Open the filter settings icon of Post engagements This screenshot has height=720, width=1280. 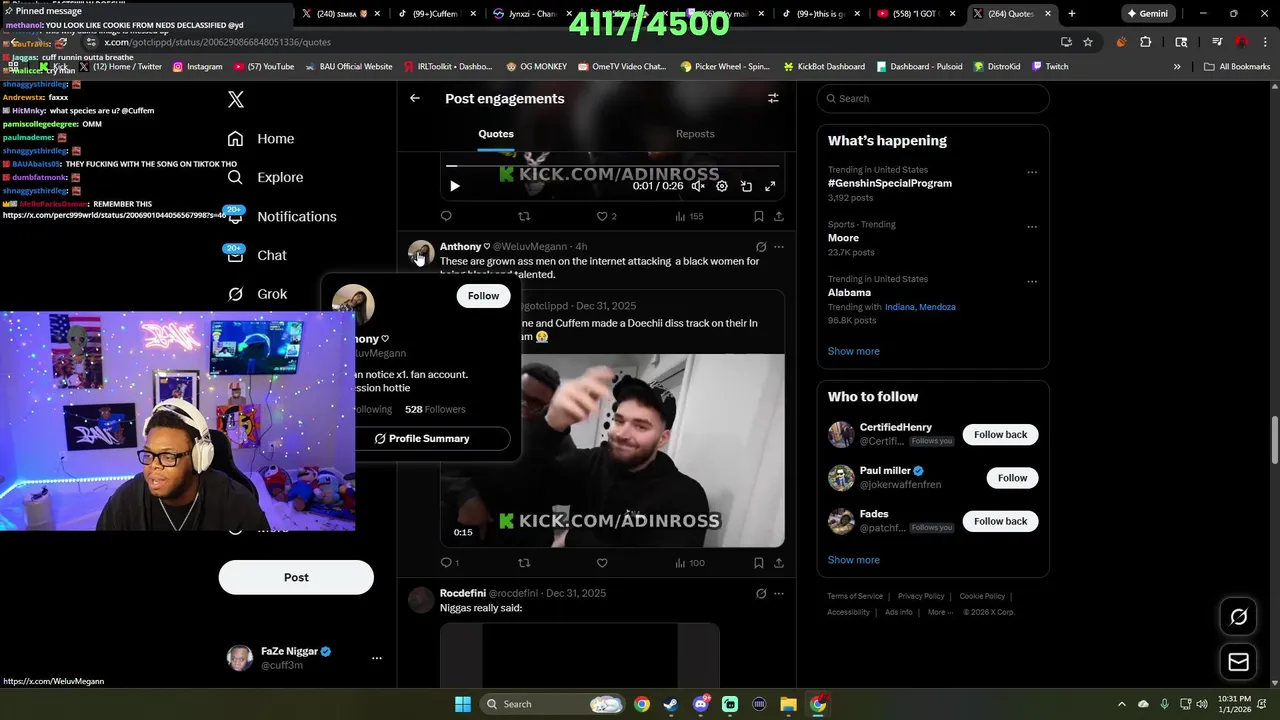(773, 98)
